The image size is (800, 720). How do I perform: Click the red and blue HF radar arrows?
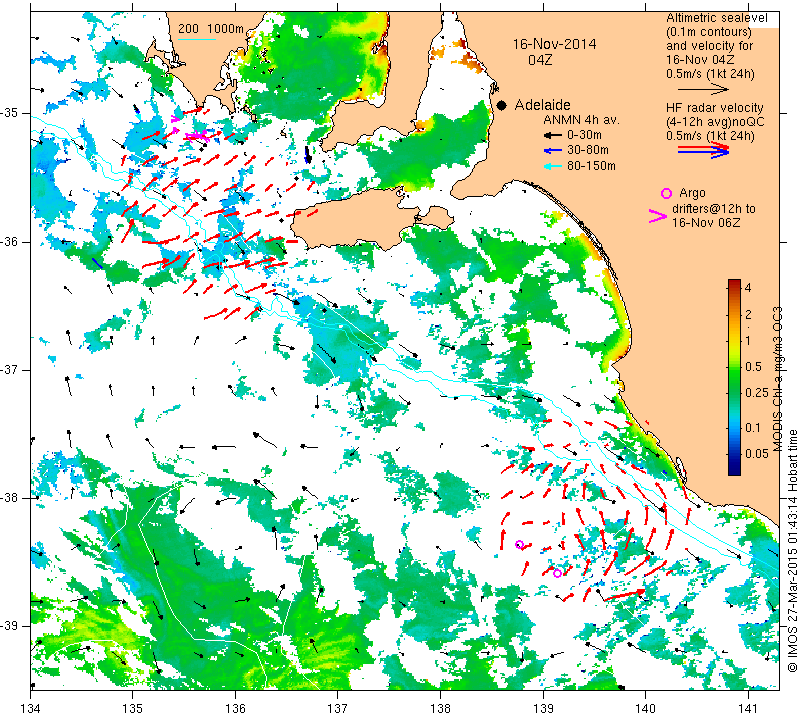click(704, 150)
